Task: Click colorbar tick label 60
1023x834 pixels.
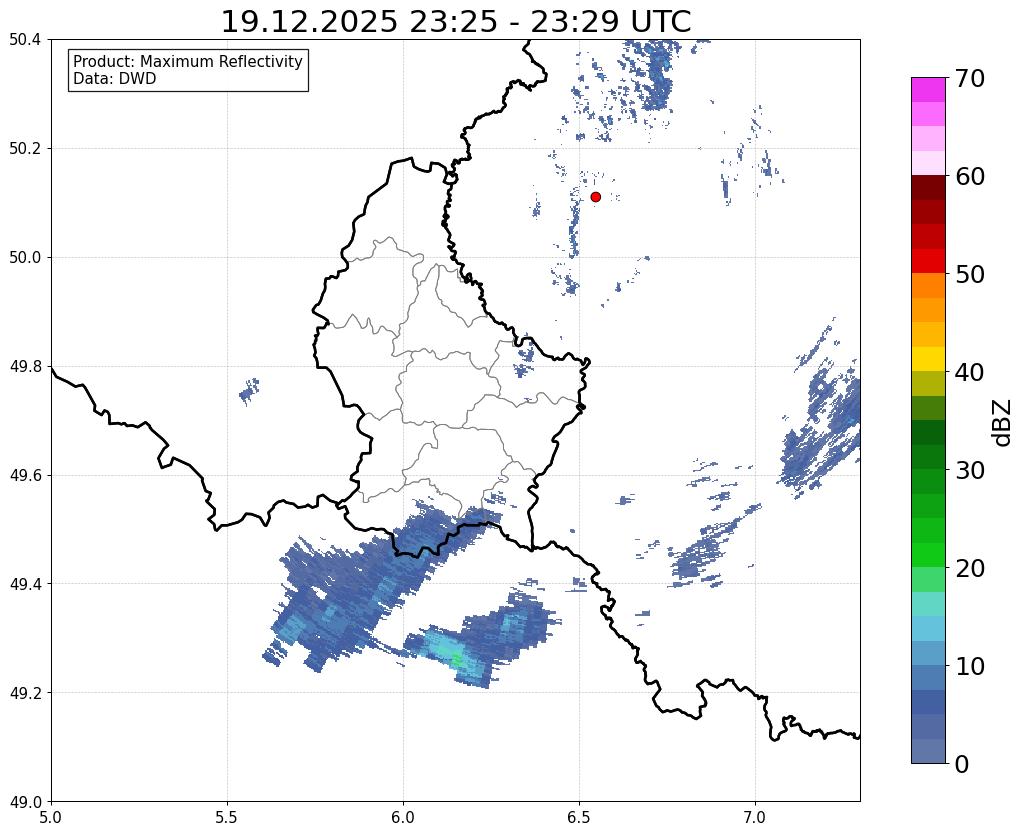Action: 970,176
